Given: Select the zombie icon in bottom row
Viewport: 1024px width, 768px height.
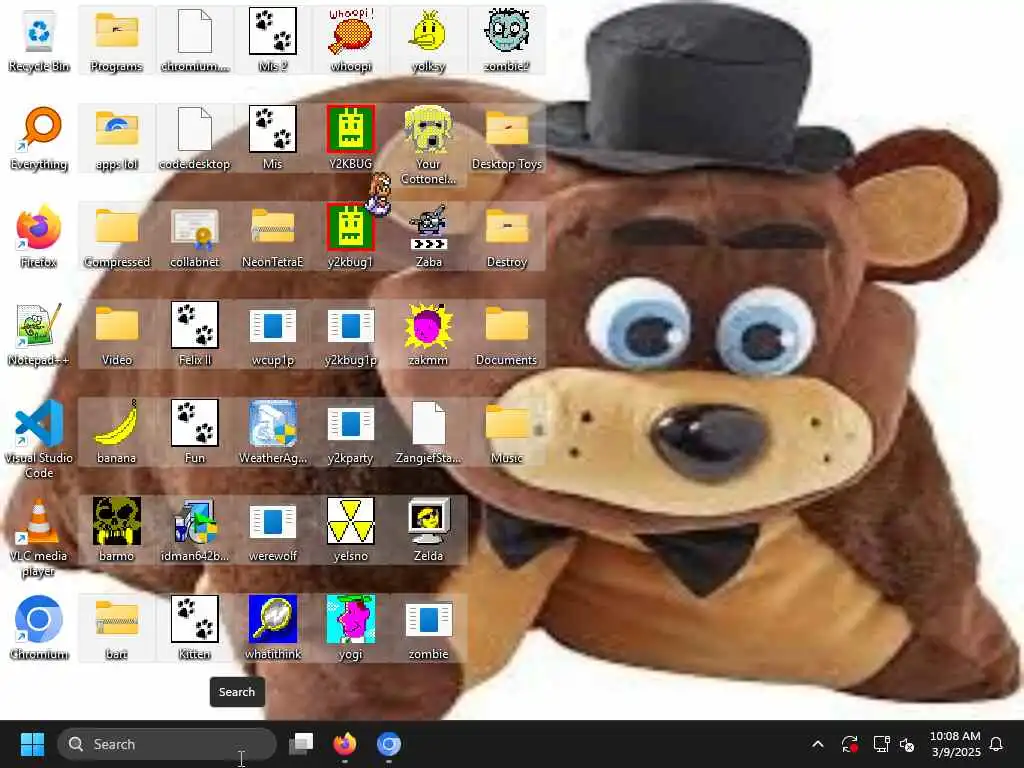Looking at the screenshot, I should (x=428, y=627).
